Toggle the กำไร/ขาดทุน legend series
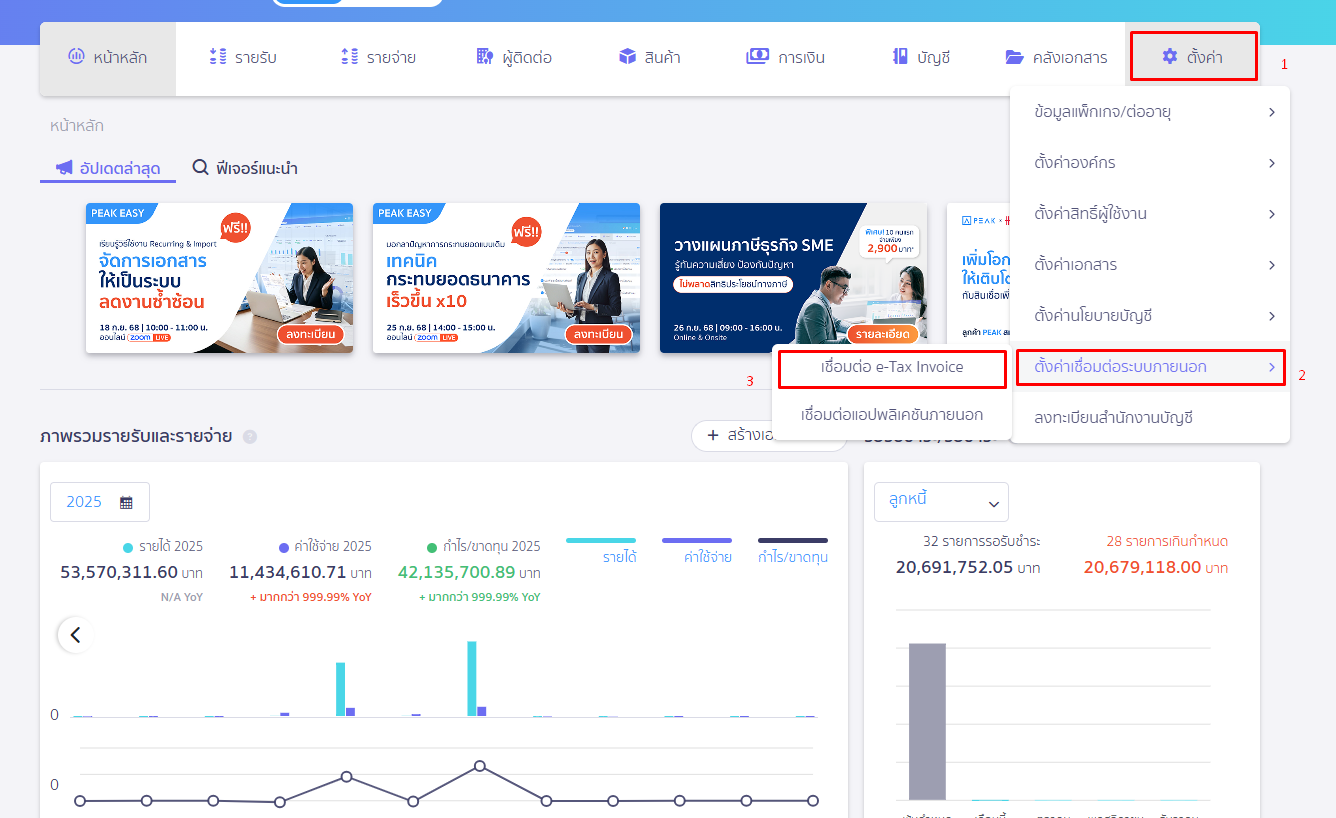Viewport: 1336px width, 818px height. [x=793, y=550]
